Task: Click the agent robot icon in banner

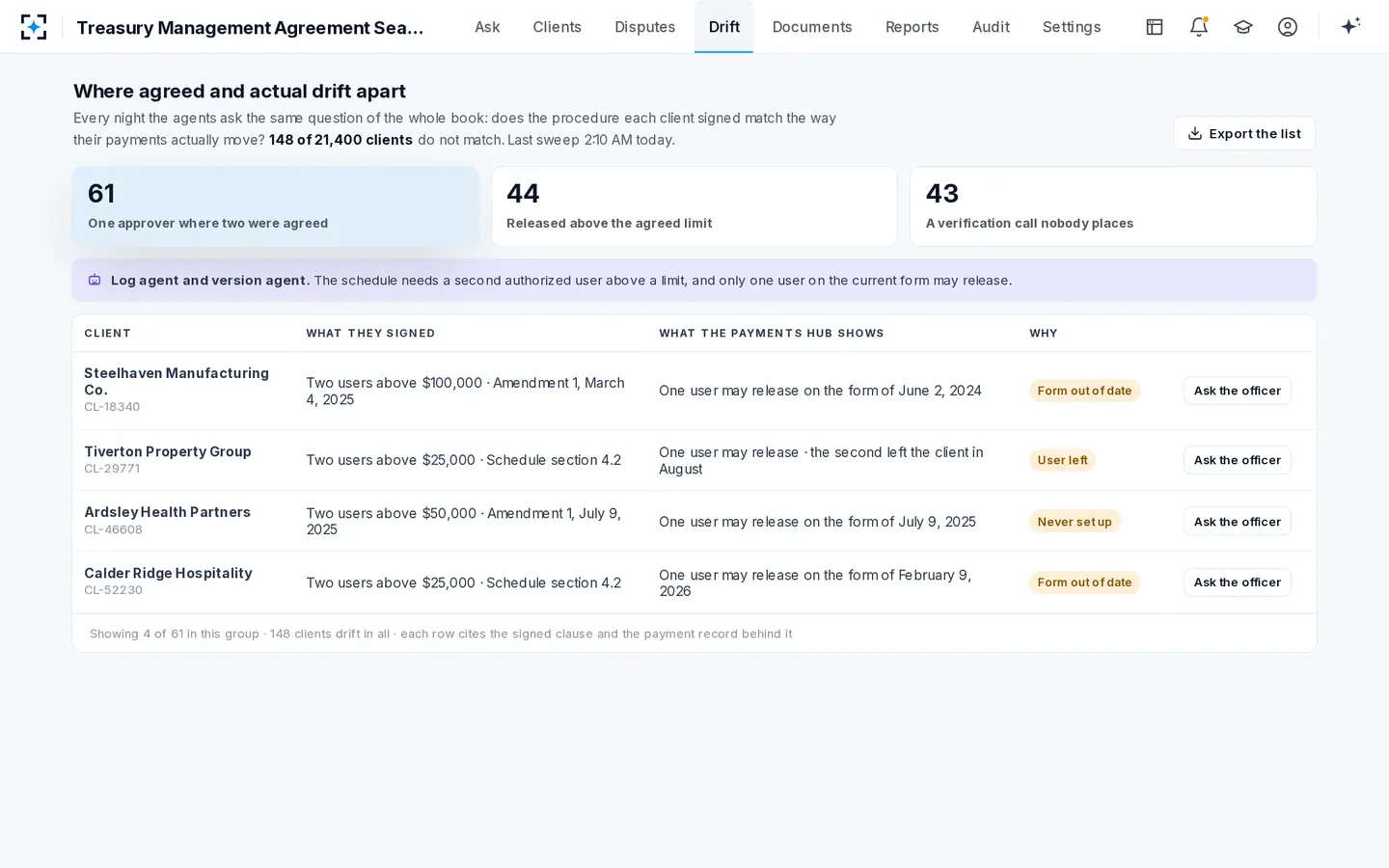Action: tap(95, 281)
